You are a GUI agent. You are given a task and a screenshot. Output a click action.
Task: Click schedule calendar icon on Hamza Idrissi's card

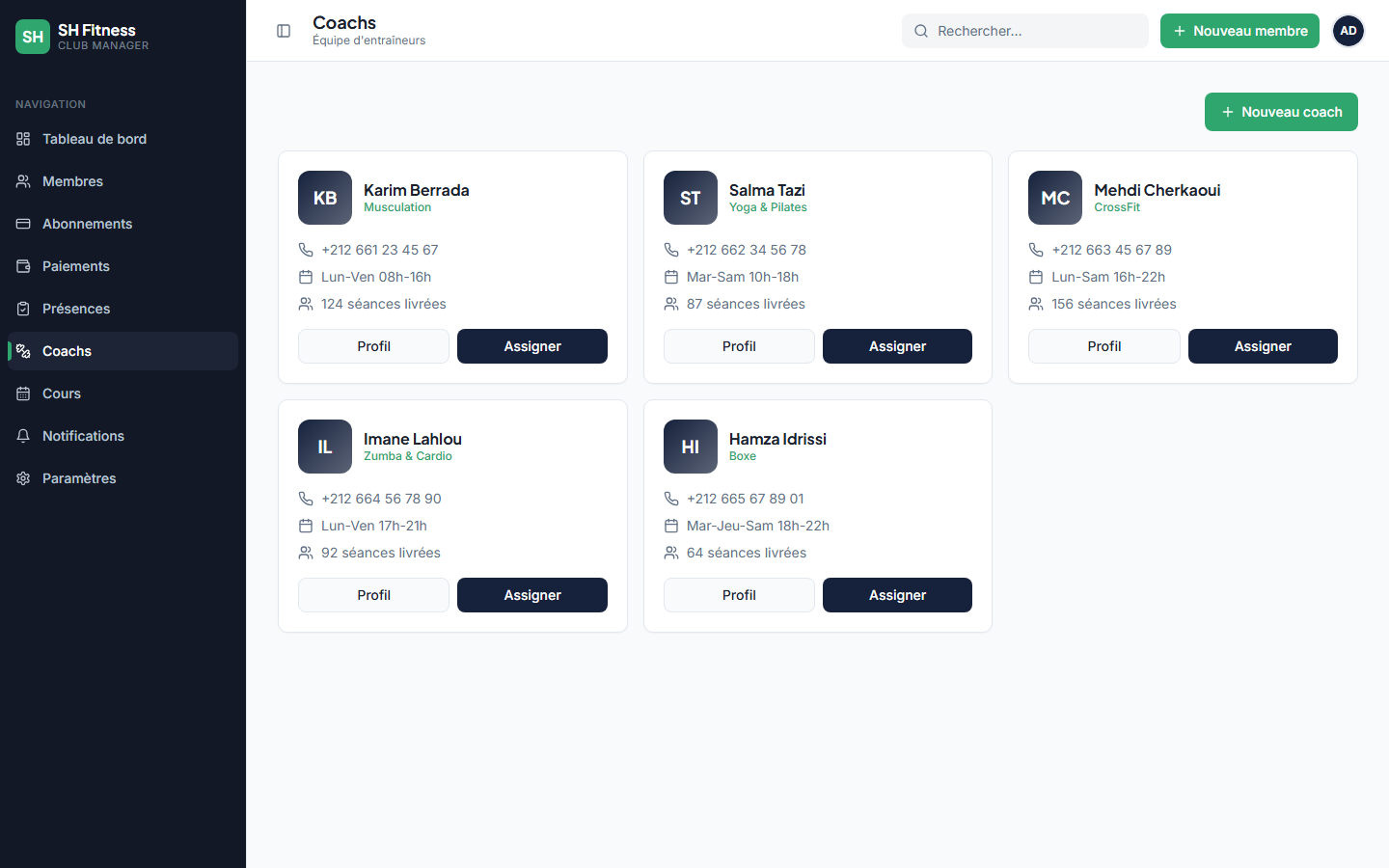671,526
